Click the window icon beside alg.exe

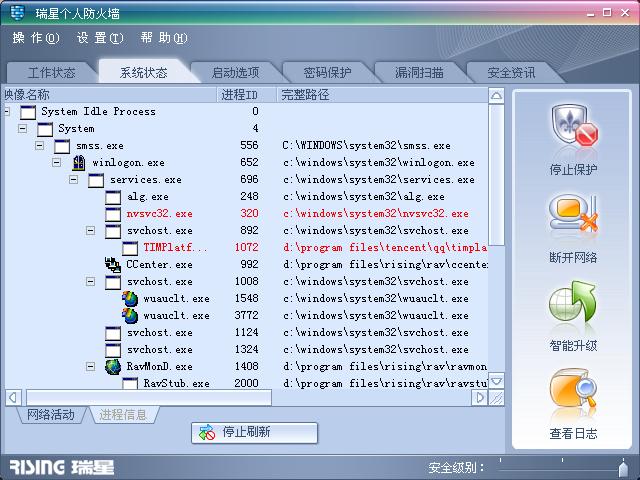pyautogui.click(x=113, y=197)
